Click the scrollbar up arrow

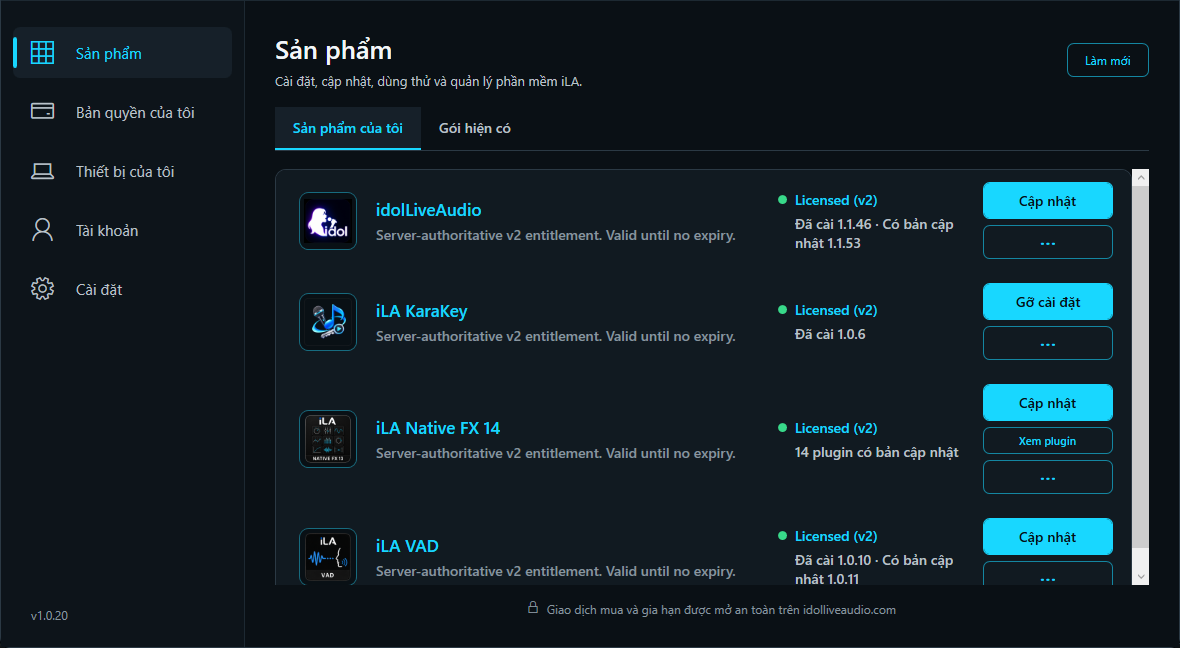(1141, 178)
